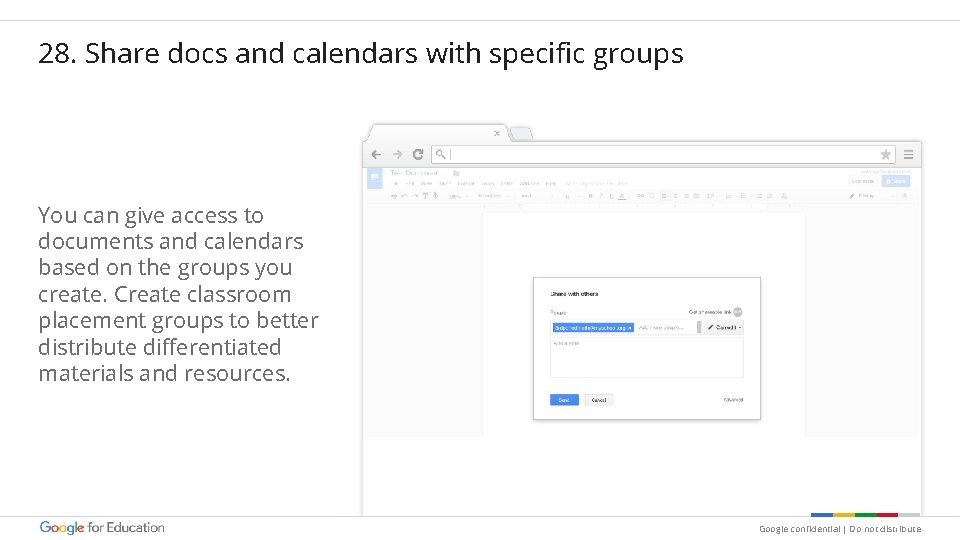The width and height of the screenshot is (960, 540).
Task: Click the Comments button in Docs header
Action: [862, 181]
